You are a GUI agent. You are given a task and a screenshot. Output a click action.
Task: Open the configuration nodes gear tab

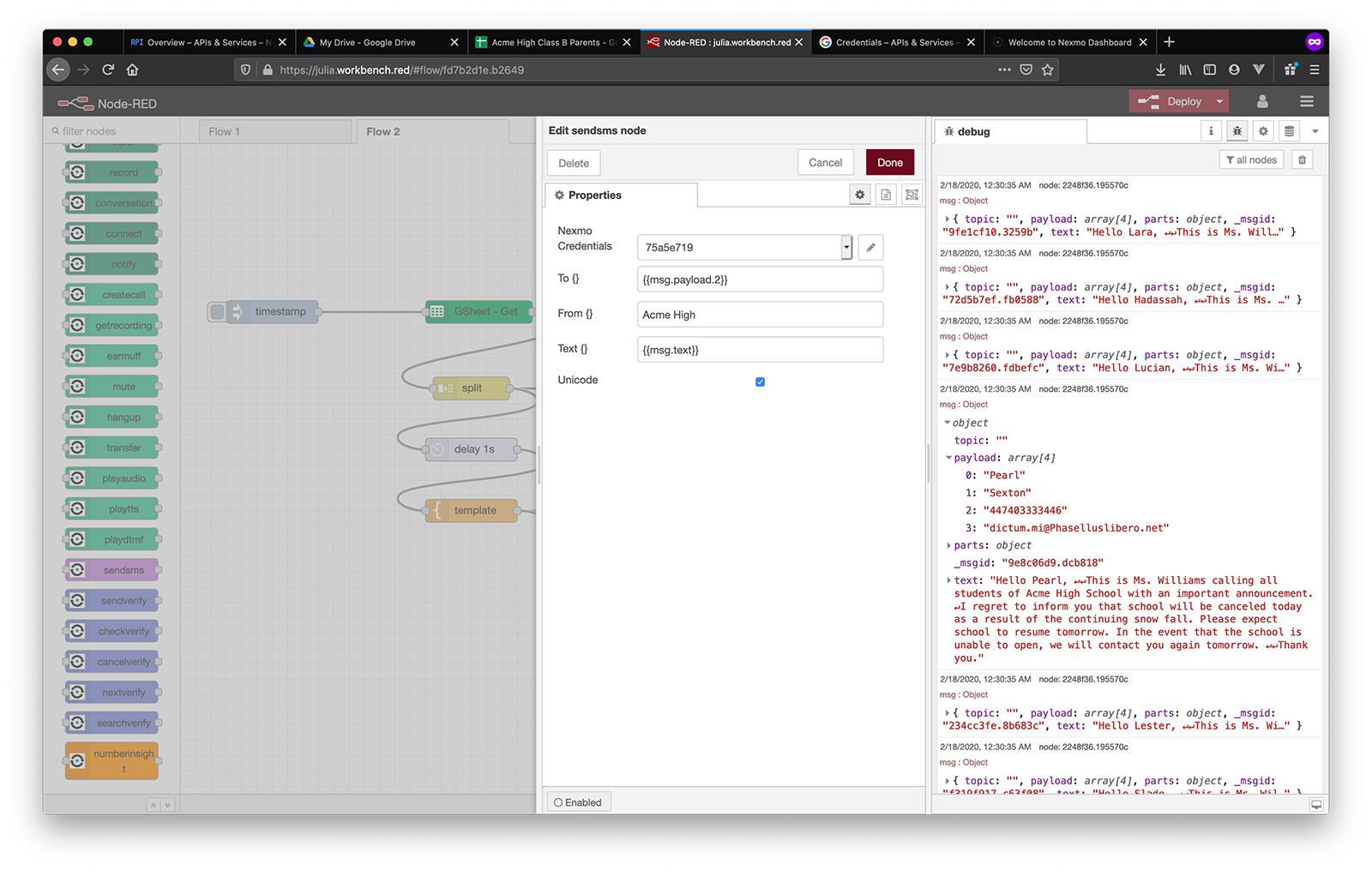click(1263, 131)
